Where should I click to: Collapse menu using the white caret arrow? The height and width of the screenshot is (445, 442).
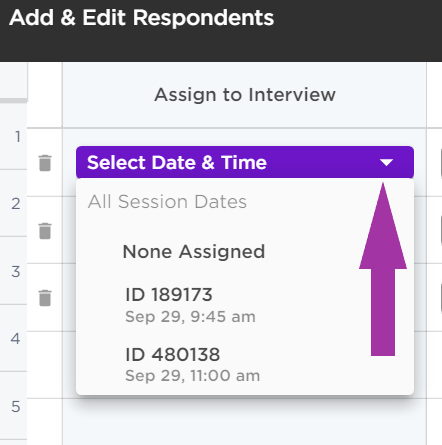pos(386,162)
